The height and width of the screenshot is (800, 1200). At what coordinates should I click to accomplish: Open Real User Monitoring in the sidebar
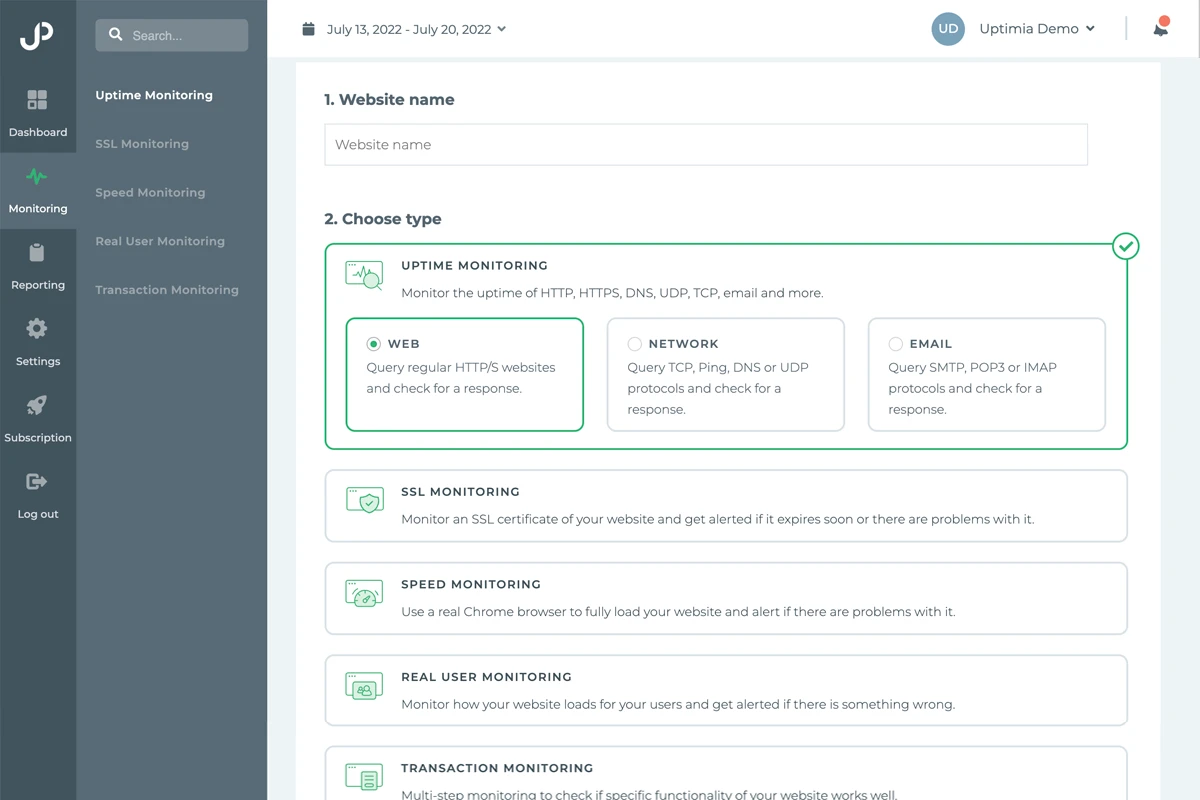tap(160, 241)
